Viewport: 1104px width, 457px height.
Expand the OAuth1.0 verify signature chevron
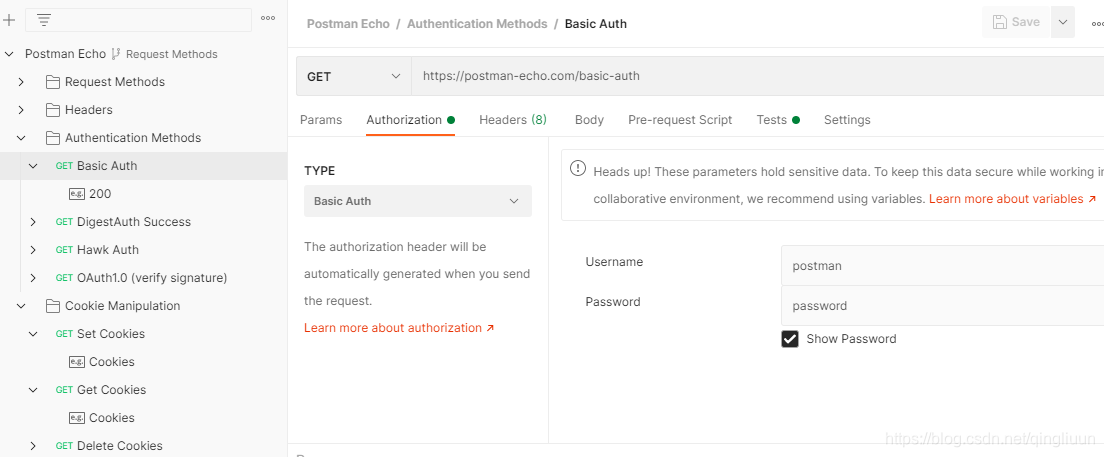pyautogui.click(x=33, y=278)
